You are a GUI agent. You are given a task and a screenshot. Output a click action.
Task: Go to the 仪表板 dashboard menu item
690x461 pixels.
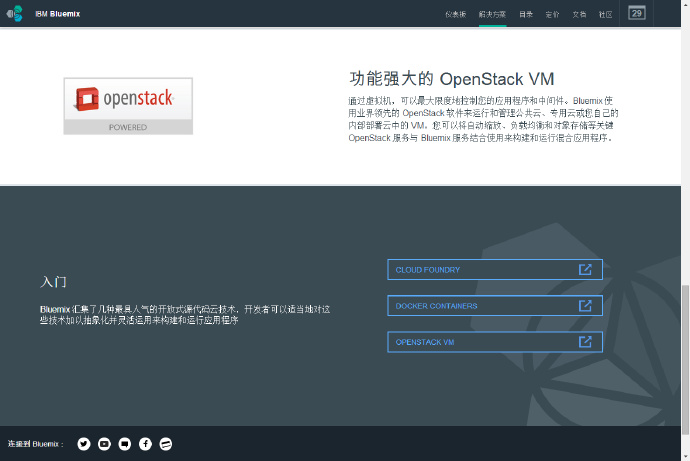point(455,15)
